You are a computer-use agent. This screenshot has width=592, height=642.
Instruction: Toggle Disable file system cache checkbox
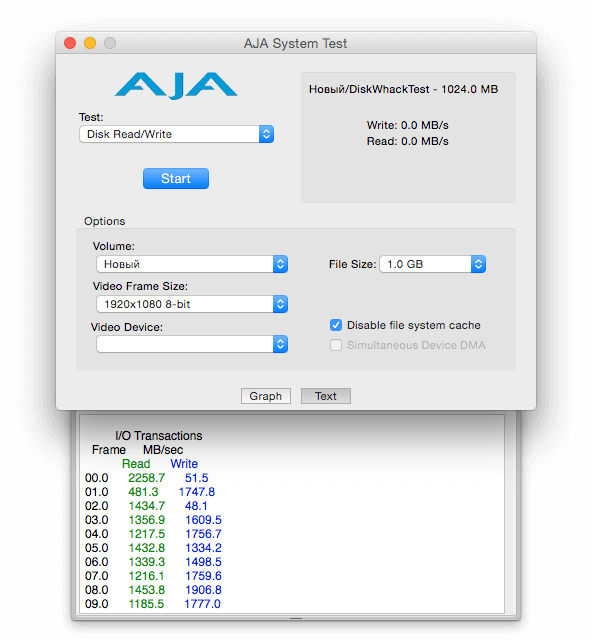336,325
